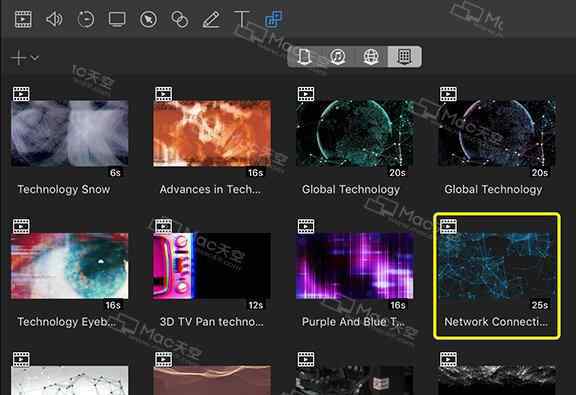Select the Speed clock icon in toolbar

pos(86,19)
